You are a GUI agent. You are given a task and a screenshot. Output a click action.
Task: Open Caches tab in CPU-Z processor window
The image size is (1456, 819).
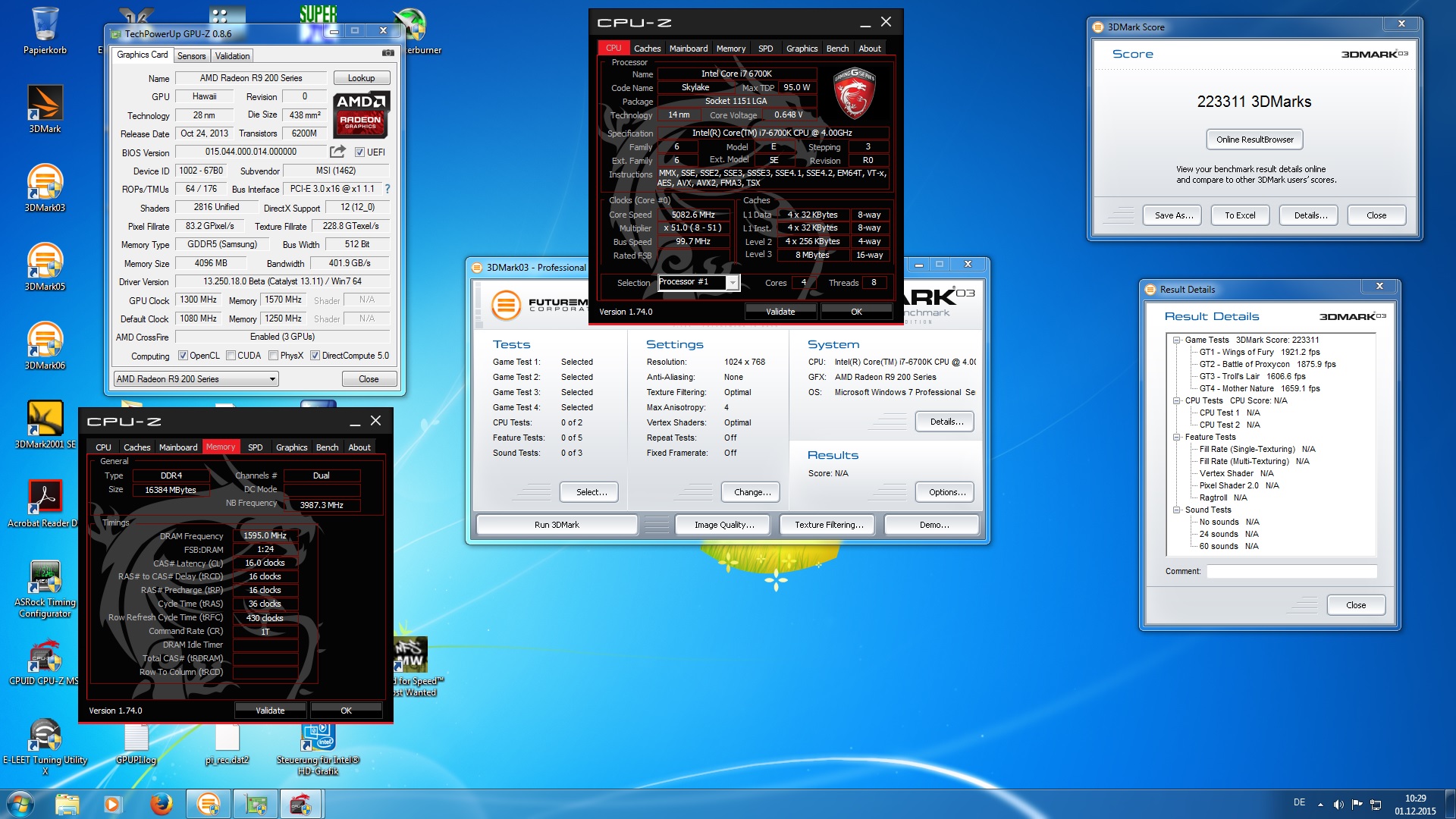click(647, 49)
